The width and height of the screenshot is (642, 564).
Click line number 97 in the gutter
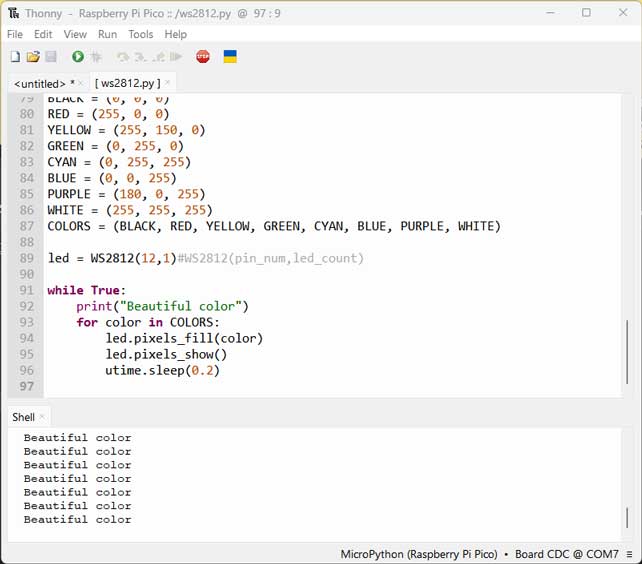tap(27, 386)
